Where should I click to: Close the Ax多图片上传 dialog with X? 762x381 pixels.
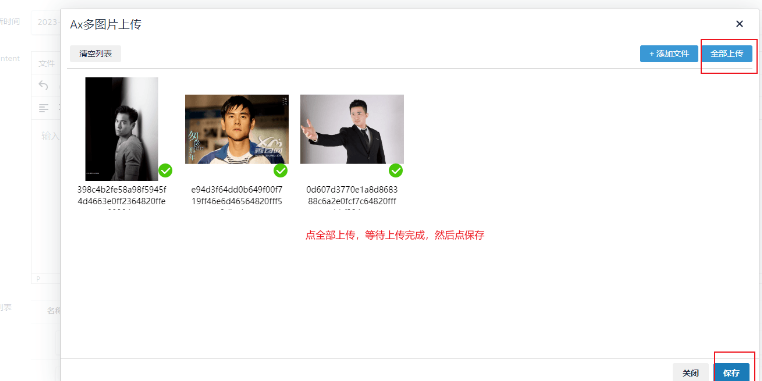(x=740, y=24)
